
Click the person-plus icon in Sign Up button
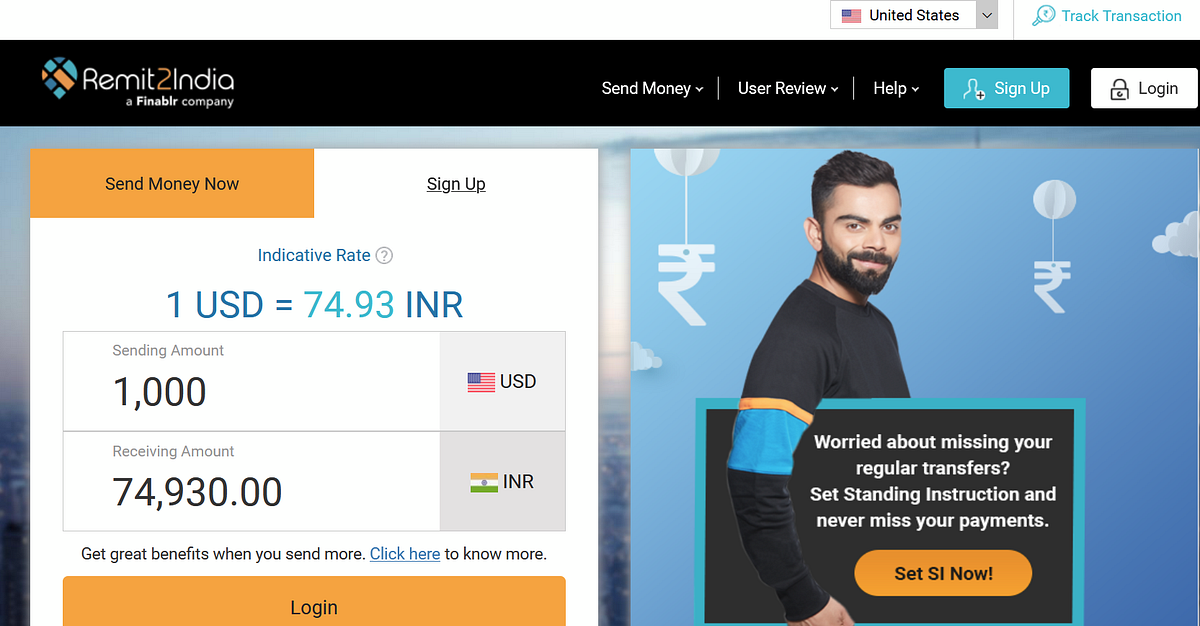974,89
